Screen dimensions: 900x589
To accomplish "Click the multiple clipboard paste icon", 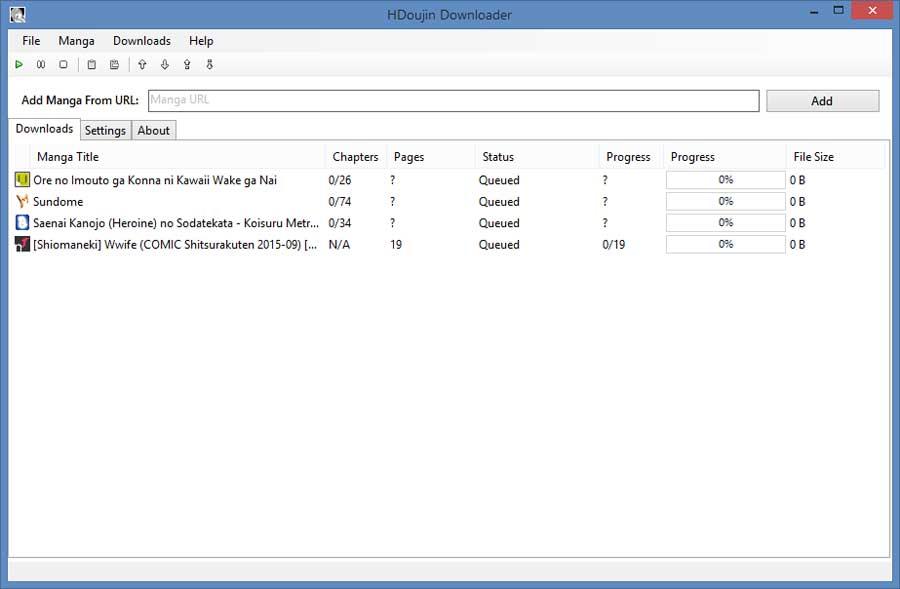I will coord(114,65).
